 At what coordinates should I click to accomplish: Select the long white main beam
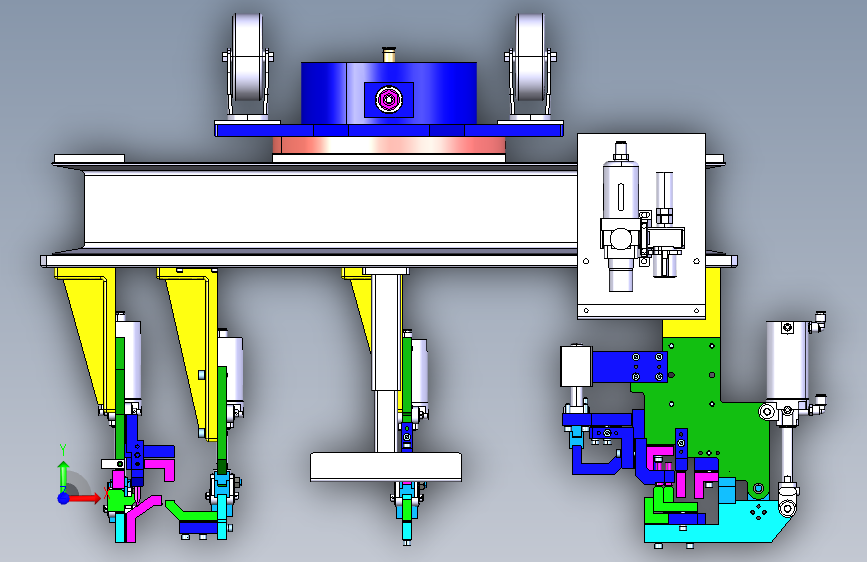(331, 209)
